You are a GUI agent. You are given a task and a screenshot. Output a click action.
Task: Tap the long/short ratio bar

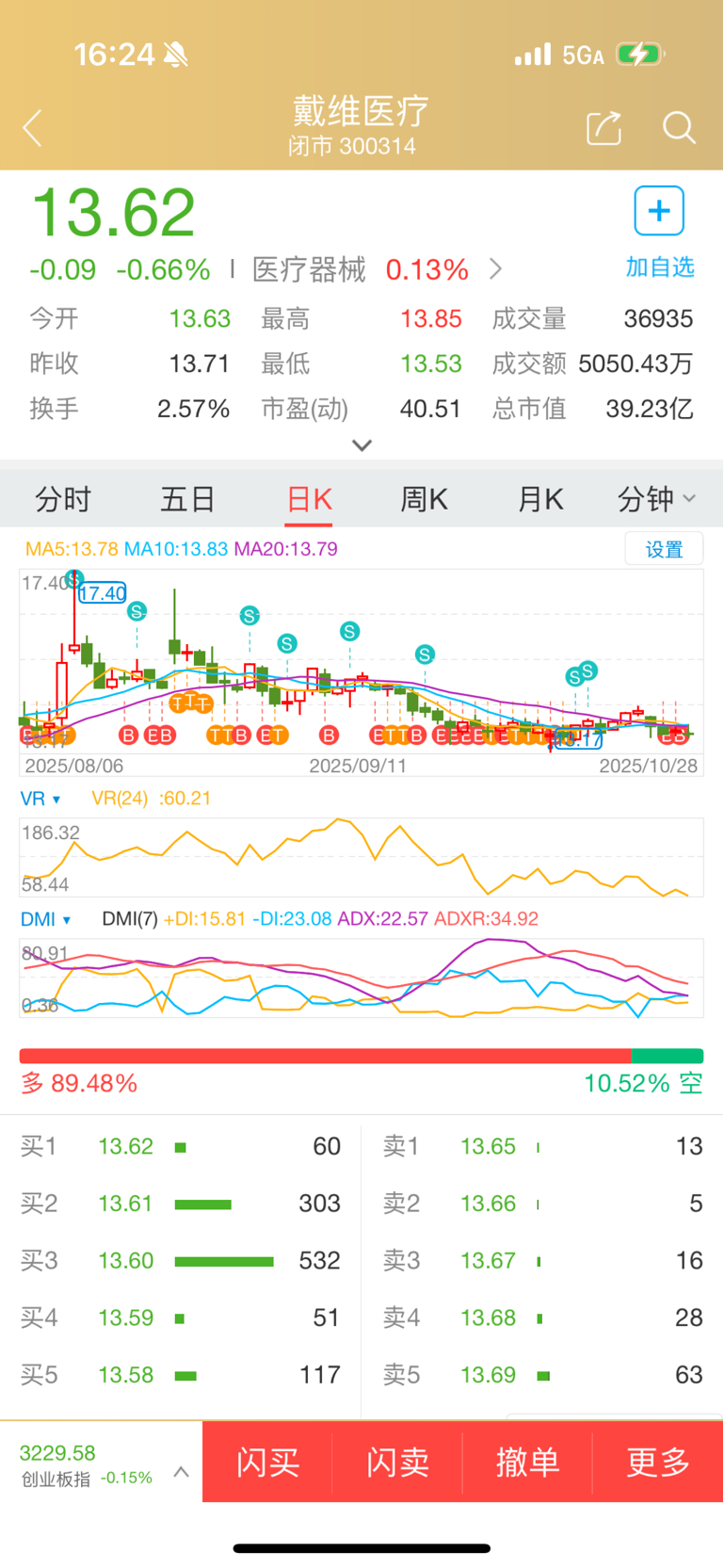[362, 1056]
